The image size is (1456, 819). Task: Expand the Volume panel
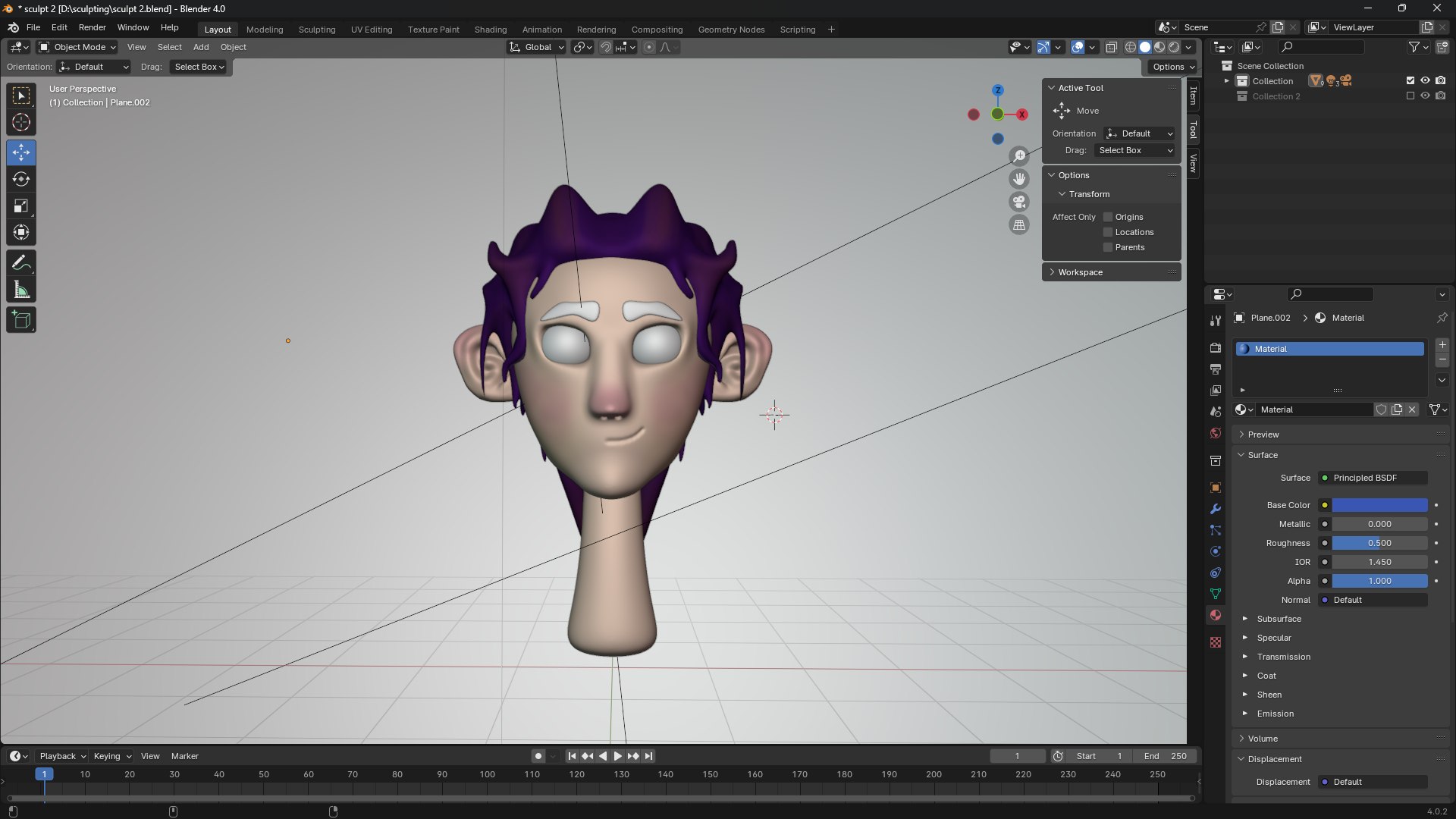click(1341, 739)
